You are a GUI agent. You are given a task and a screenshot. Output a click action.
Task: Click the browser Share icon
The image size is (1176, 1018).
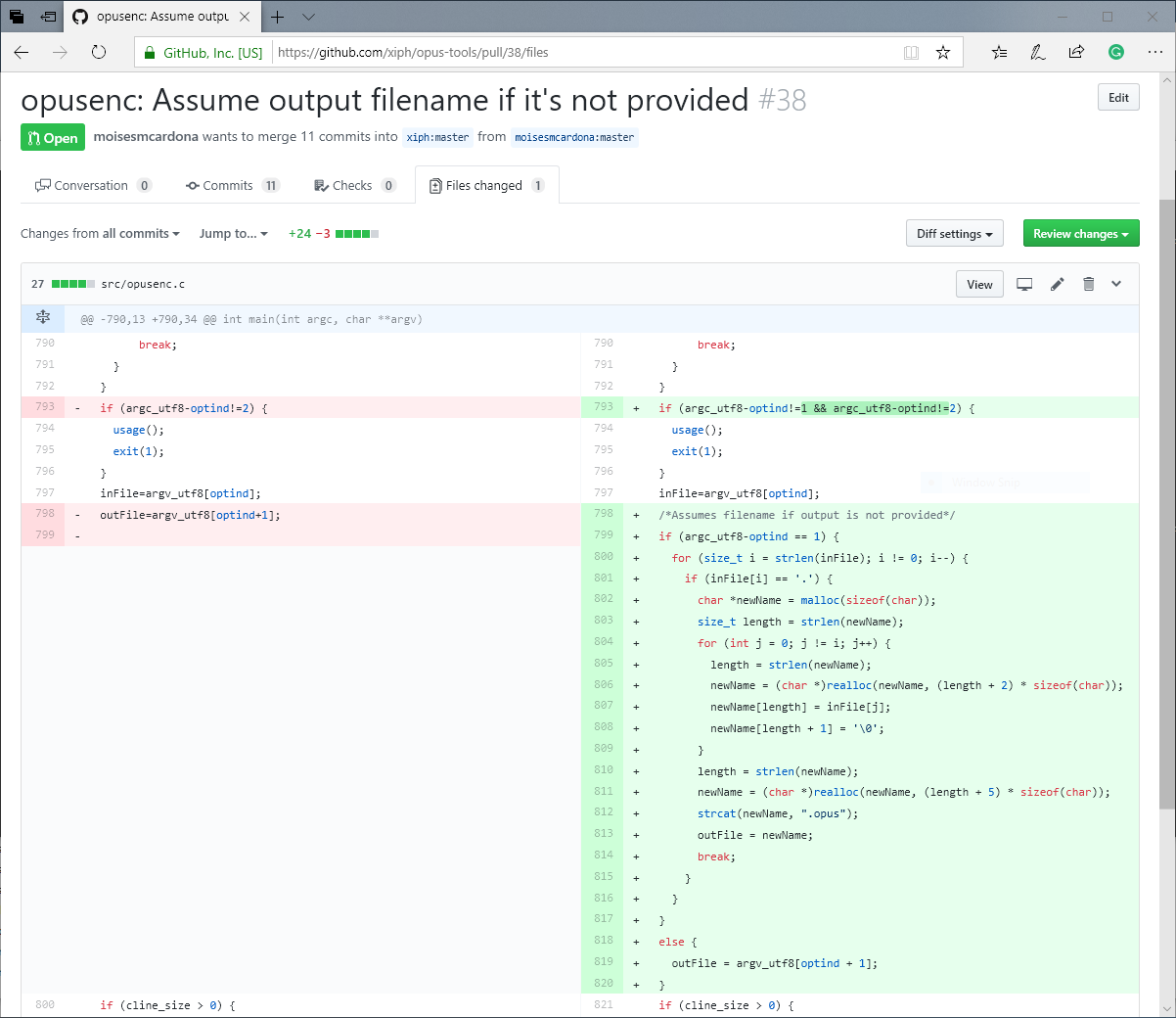pyautogui.click(x=1076, y=52)
